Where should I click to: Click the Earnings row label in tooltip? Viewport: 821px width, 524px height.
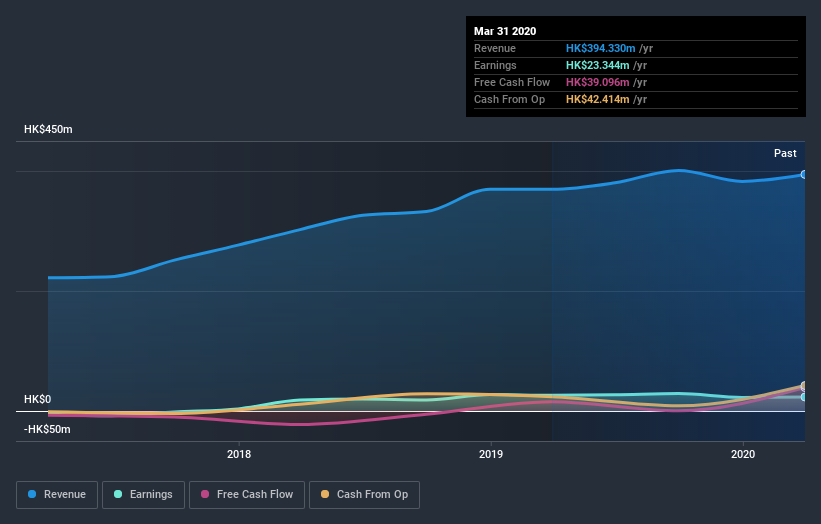point(495,65)
